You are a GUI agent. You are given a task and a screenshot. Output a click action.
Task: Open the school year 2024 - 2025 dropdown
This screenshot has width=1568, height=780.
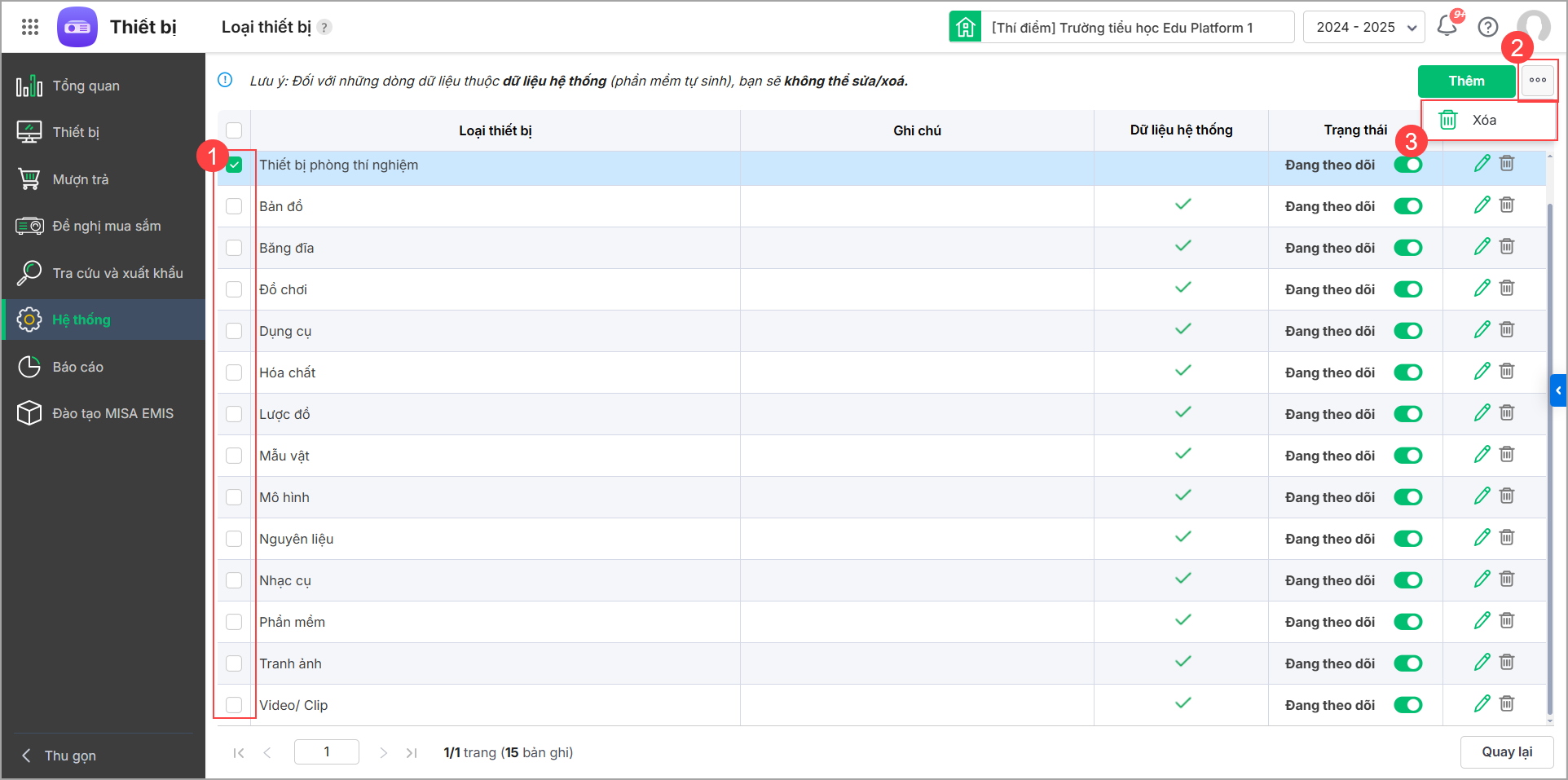(x=1364, y=27)
